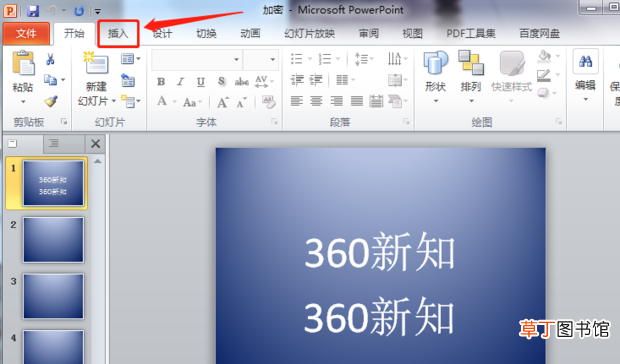Switch to the Insert (插入) tab

[118, 34]
